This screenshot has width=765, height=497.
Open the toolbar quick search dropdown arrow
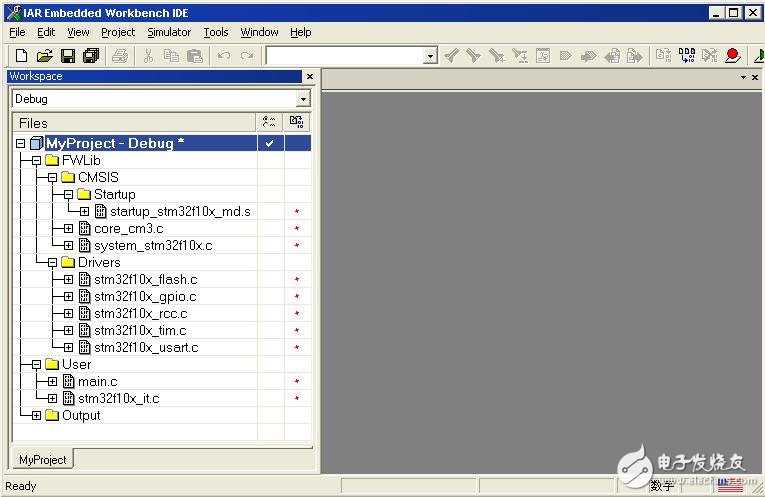(430, 56)
